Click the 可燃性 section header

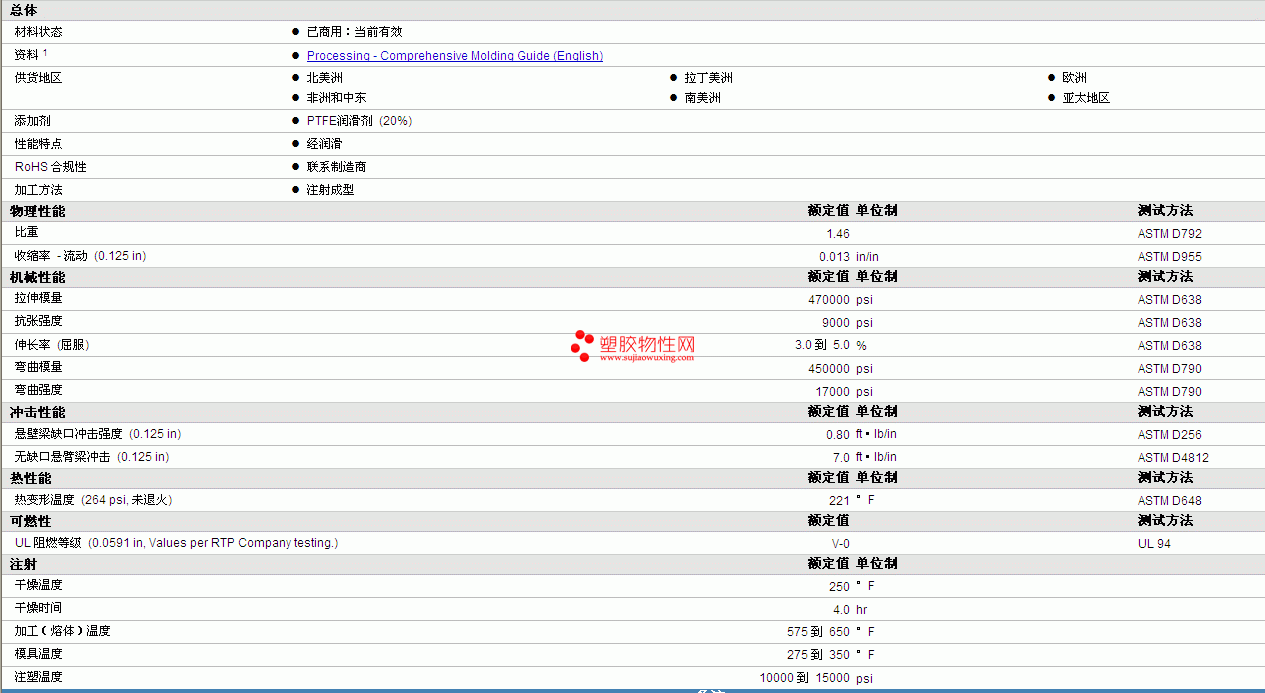(31, 521)
